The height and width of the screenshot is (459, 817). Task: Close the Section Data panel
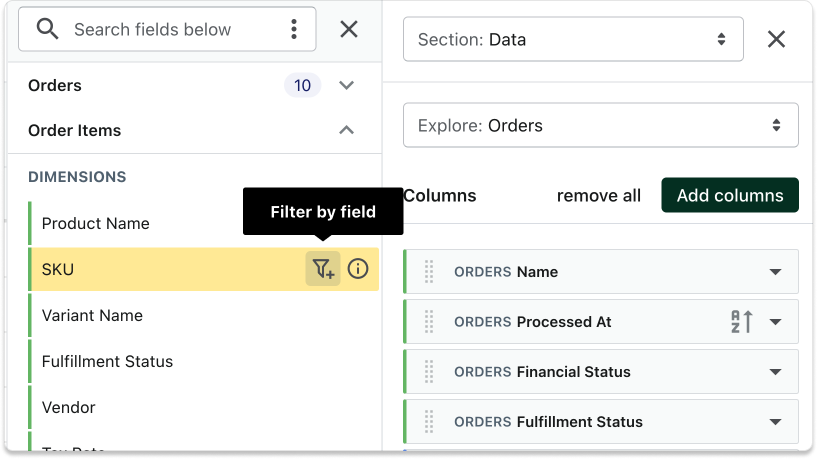click(776, 39)
